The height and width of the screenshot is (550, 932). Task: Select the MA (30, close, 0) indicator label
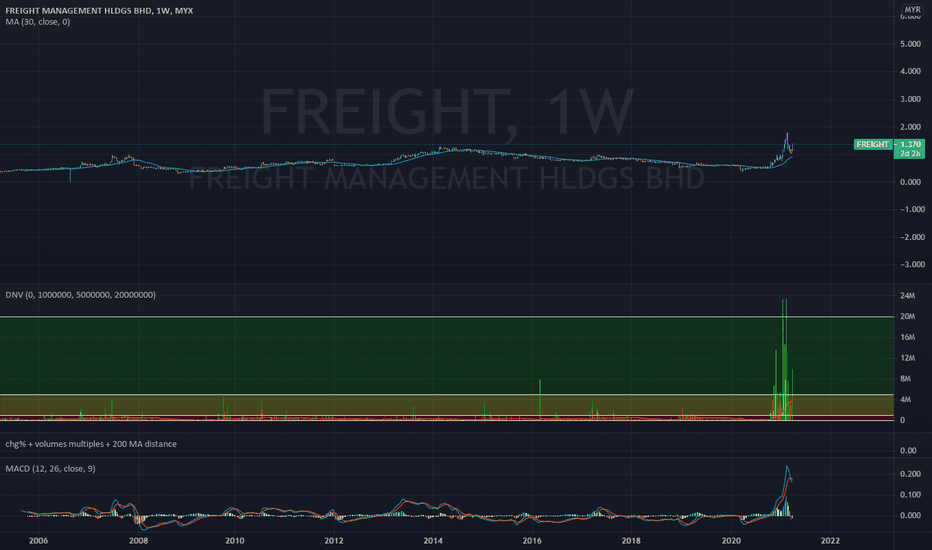coord(37,22)
